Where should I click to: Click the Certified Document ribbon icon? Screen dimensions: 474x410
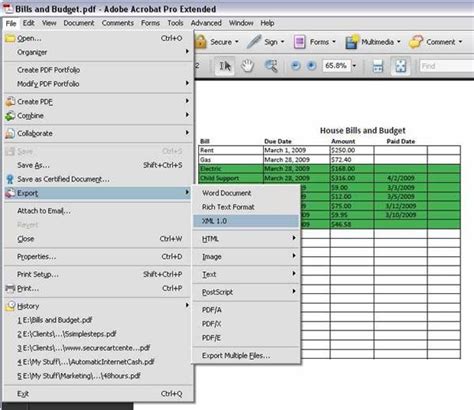10,179
